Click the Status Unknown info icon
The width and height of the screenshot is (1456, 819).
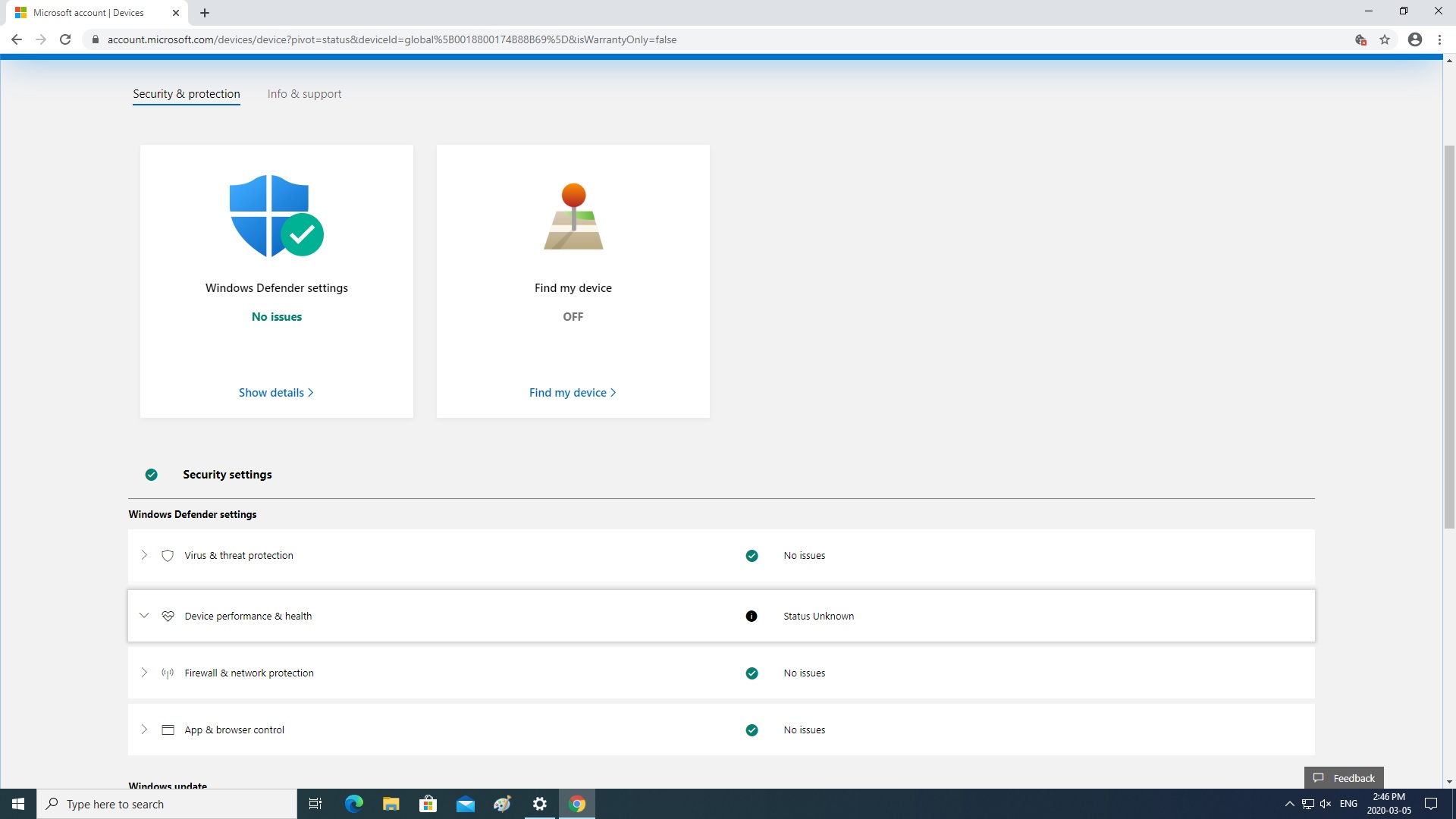pos(752,617)
